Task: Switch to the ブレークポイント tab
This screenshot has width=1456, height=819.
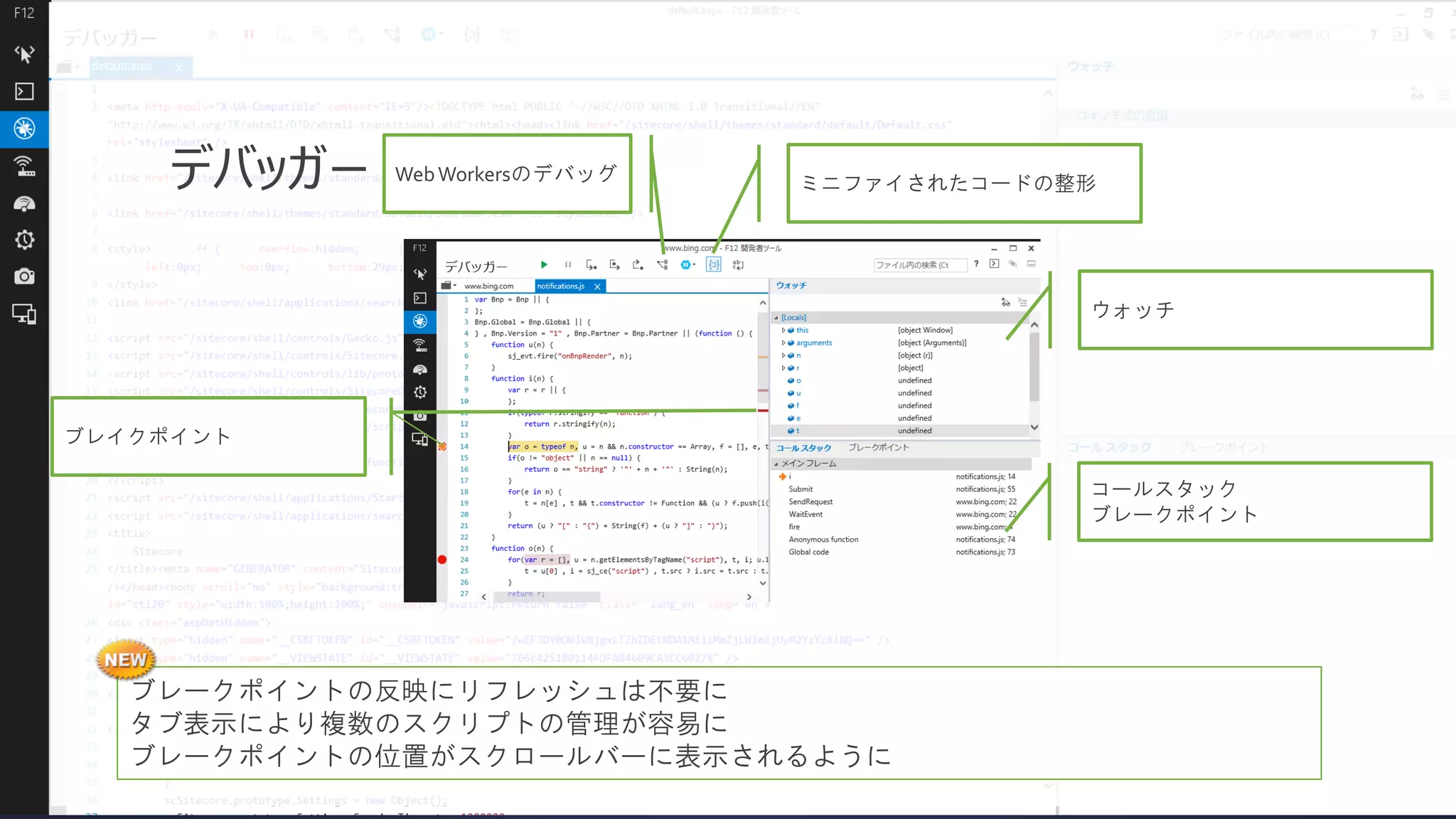Action: coord(879,447)
